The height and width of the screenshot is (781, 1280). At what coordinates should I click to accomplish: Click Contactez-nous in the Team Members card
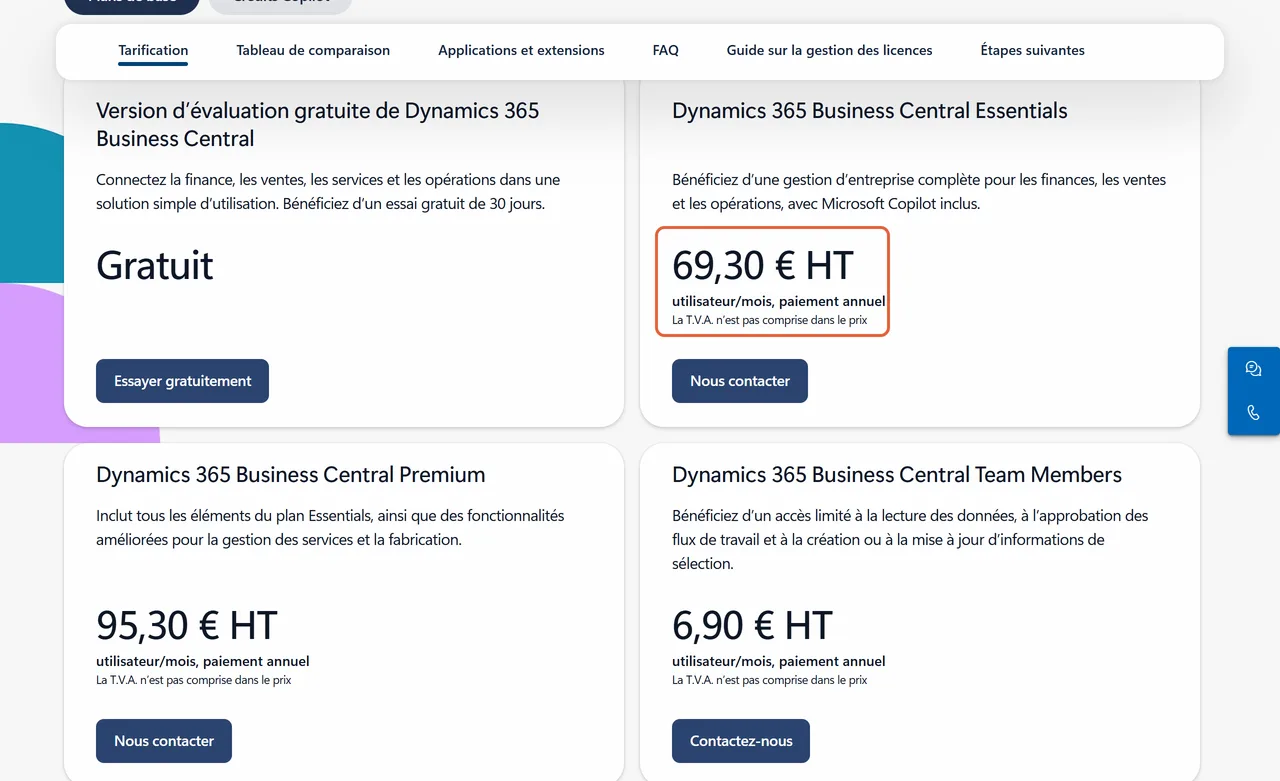point(741,741)
